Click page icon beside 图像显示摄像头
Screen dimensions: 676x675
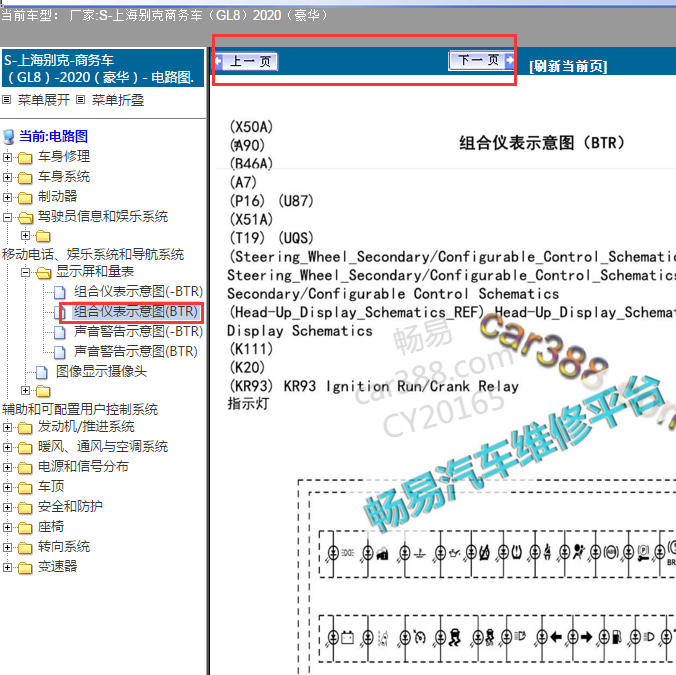click(42, 372)
